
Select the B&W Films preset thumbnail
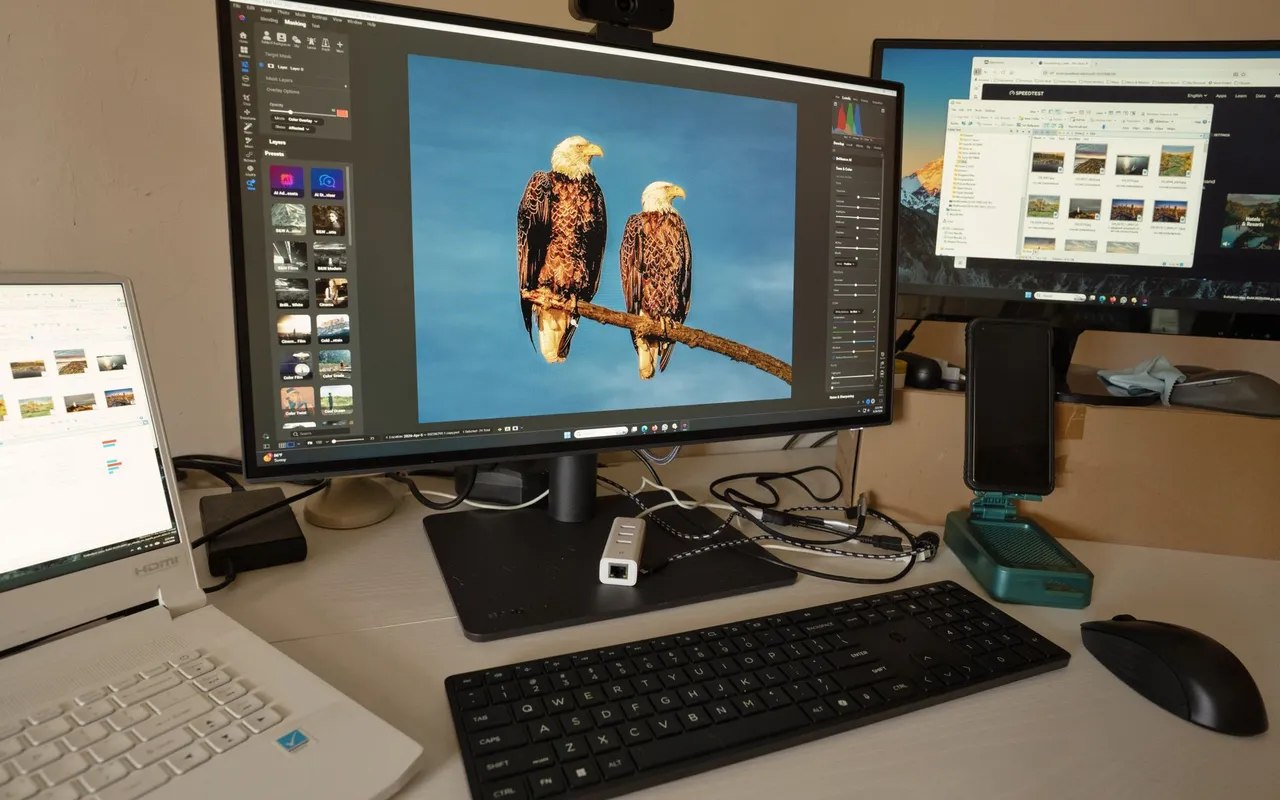[x=290, y=257]
